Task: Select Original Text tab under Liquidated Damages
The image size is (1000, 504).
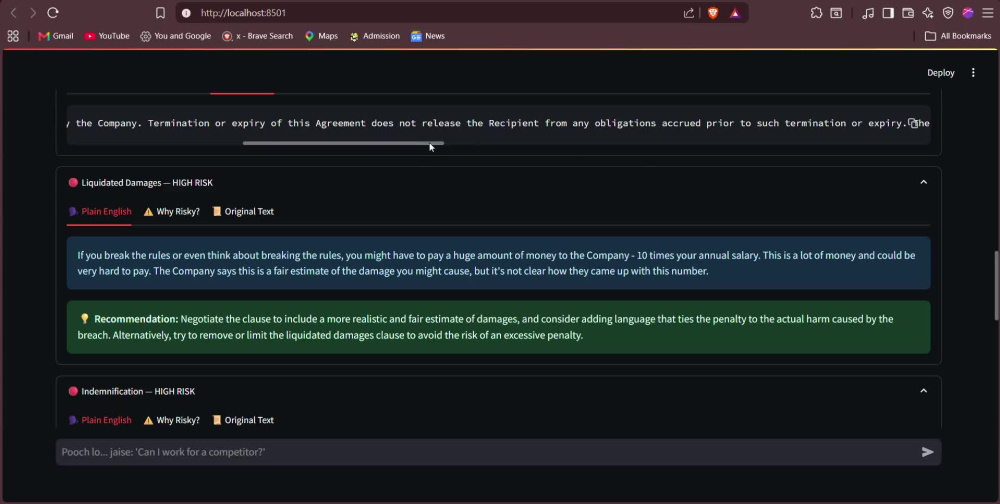Action: [x=242, y=212]
